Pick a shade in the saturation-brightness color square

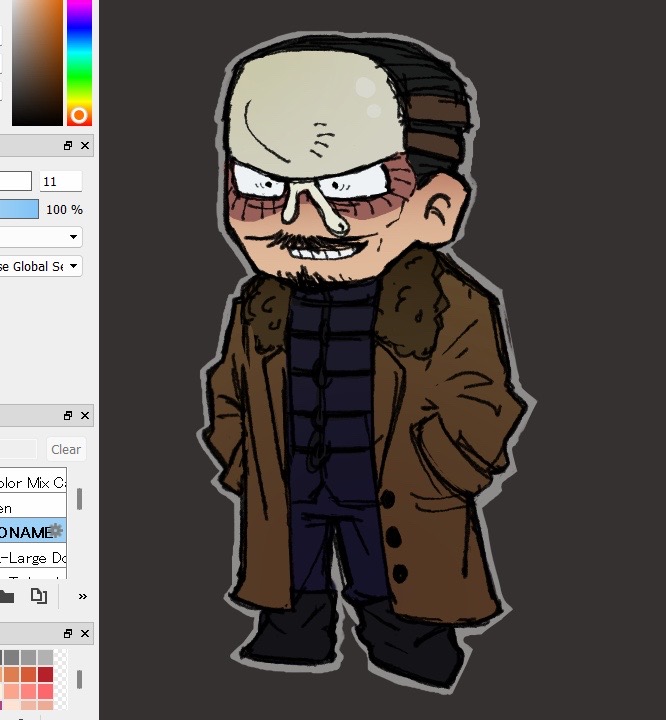coord(37,62)
